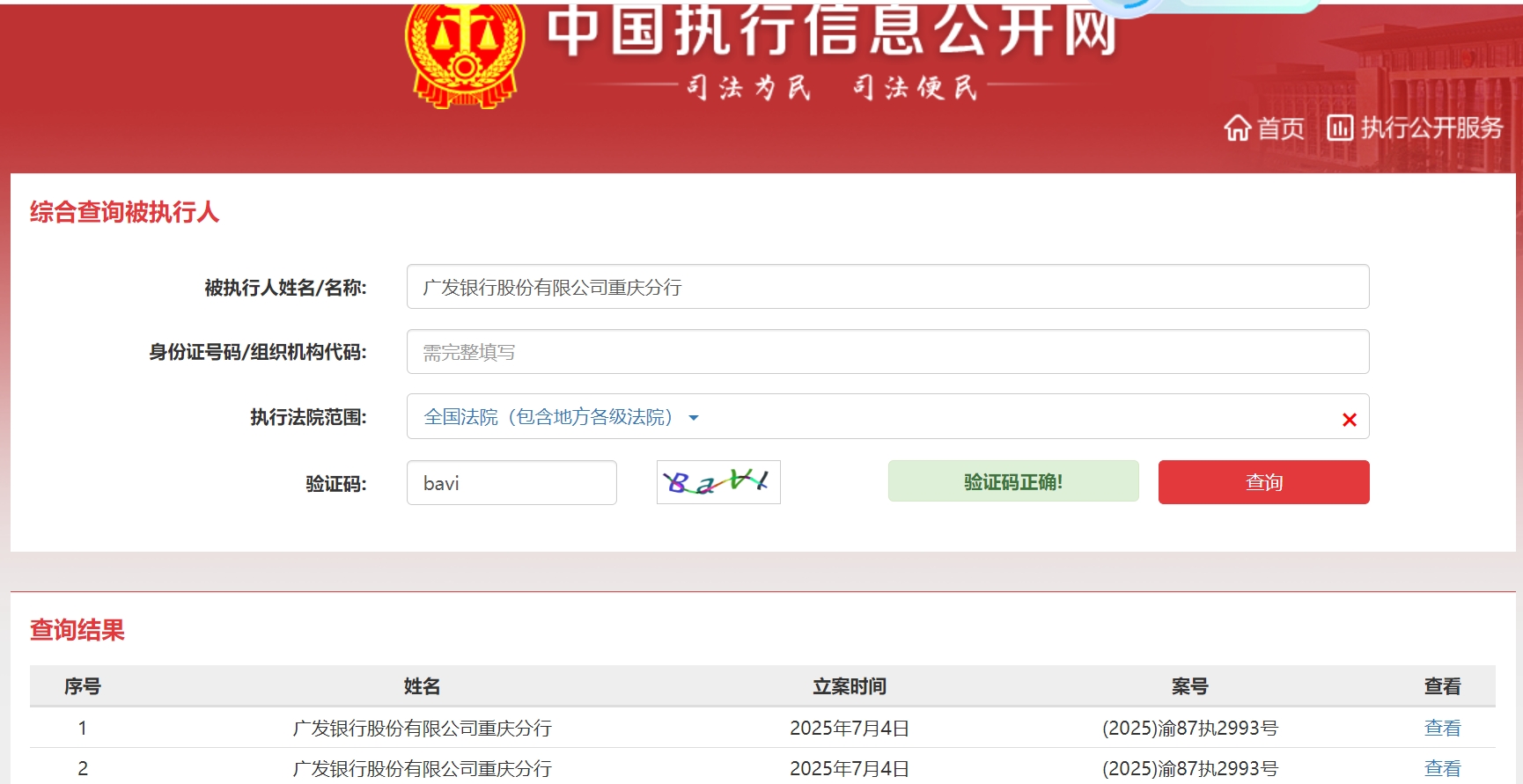The height and width of the screenshot is (784, 1523).
Task: Click the 执行公开服务 chart icon
Action: tap(1340, 128)
